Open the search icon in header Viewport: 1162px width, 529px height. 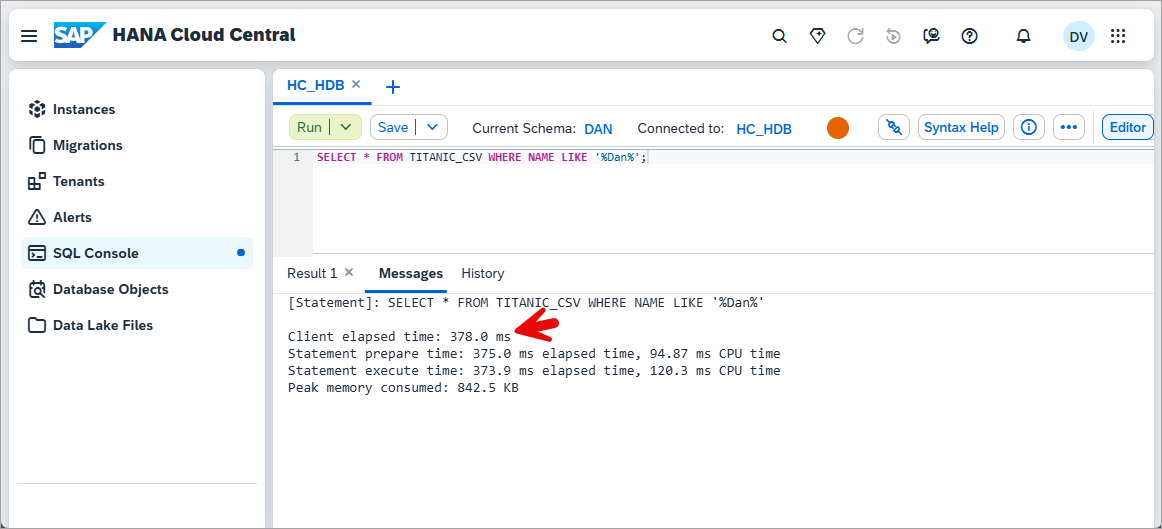point(779,36)
